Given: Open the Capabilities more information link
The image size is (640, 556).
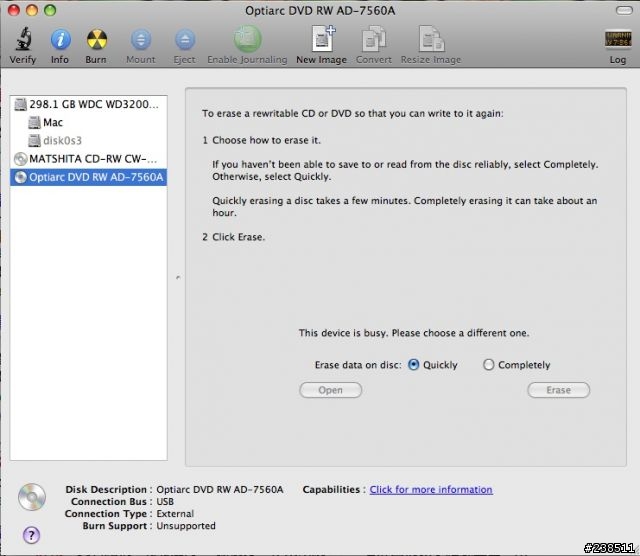Looking at the screenshot, I should [x=431, y=489].
